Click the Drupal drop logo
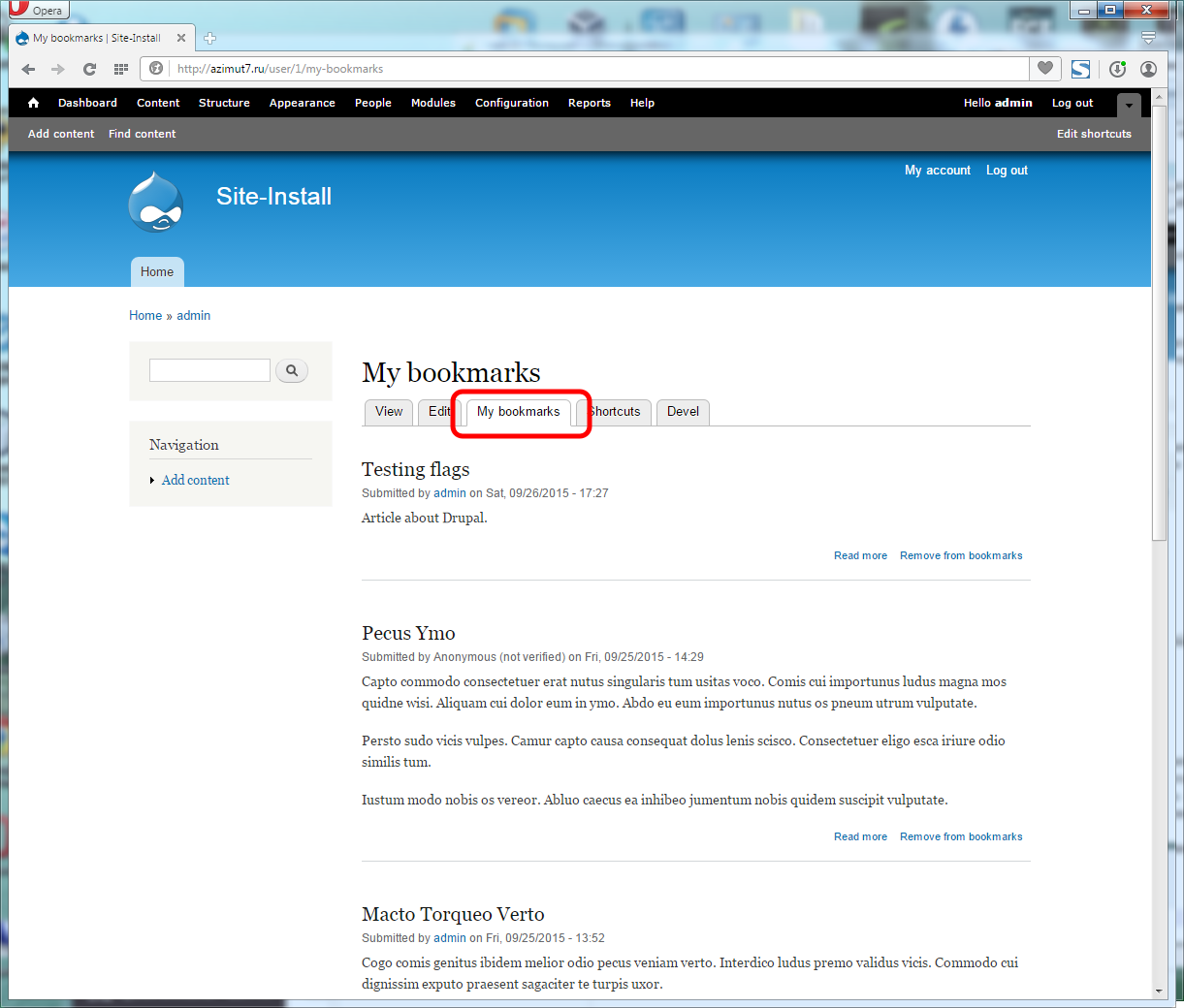The height and width of the screenshot is (1008, 1184). point(156,202)
